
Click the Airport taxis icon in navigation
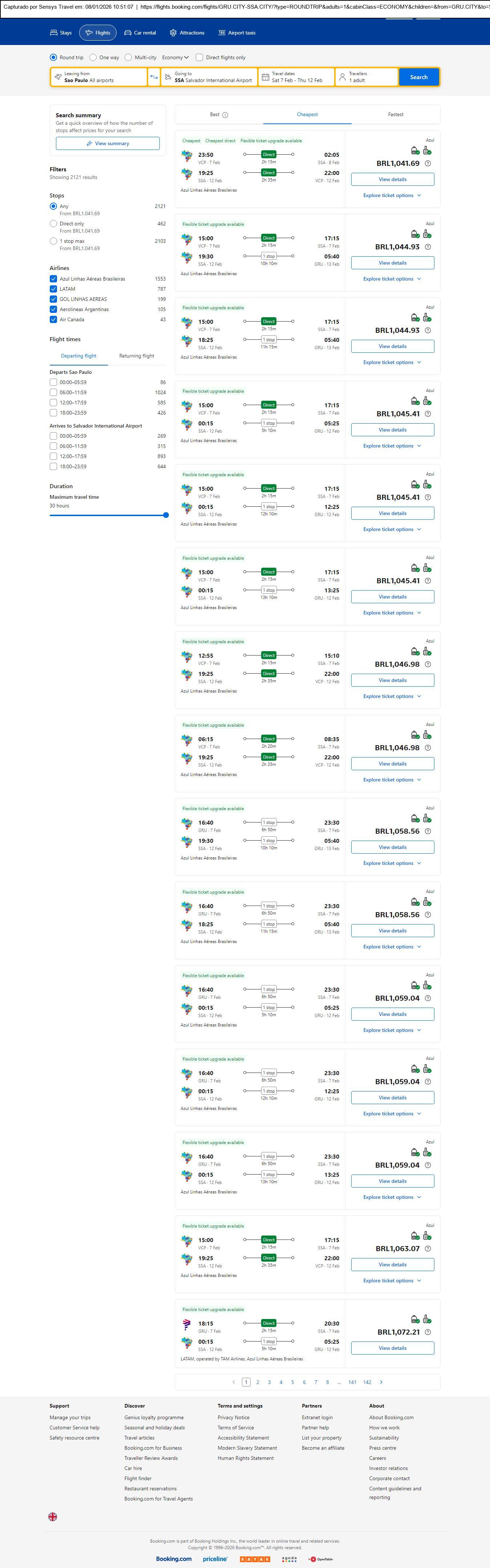coord(222,33)
